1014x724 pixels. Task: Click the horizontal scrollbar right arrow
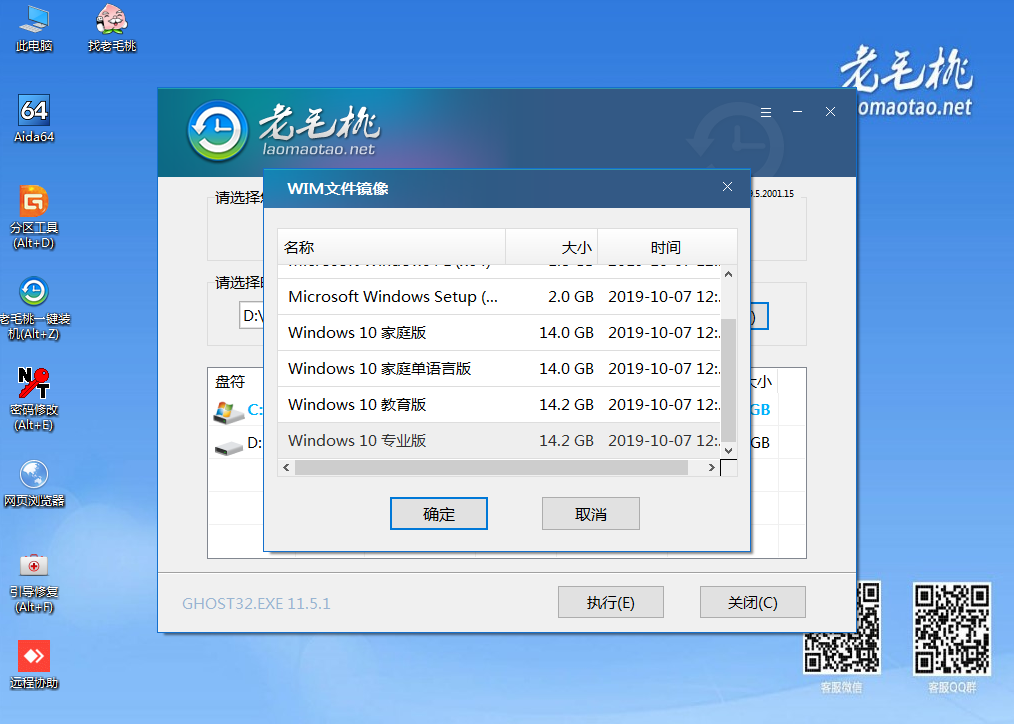[x=711, y=467]
